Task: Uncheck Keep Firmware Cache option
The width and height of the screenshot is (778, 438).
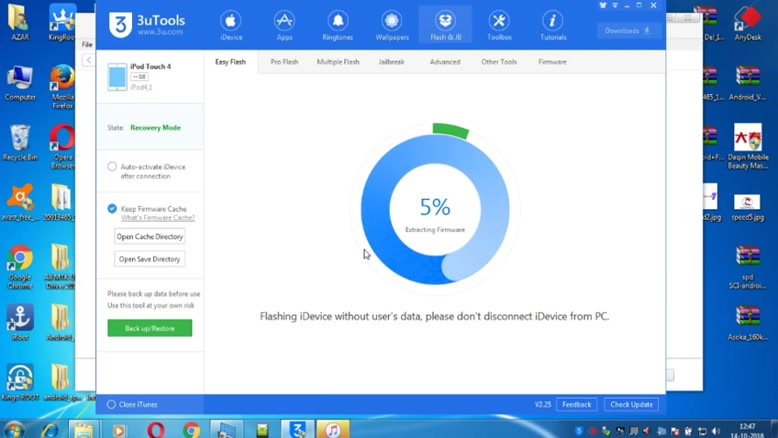Action: (x=112, y=208)
